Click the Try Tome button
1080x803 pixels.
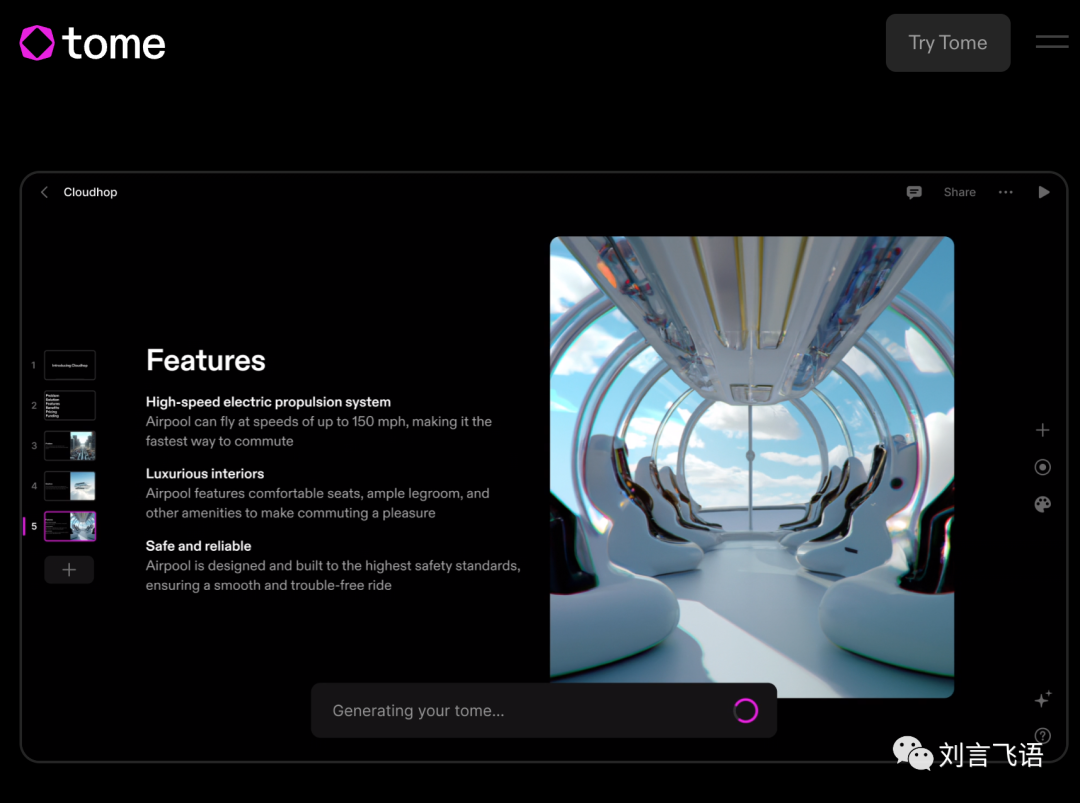[x=947, y=43]
